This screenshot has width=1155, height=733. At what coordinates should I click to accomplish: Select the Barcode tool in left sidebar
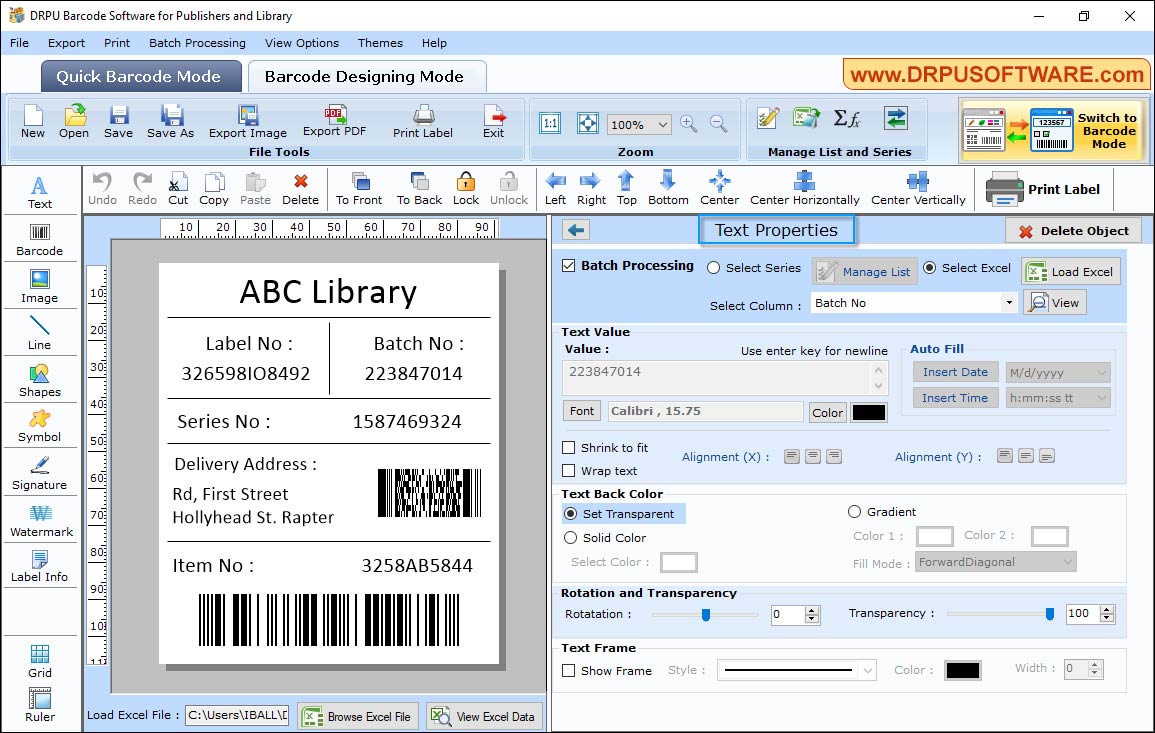[x=40, y=239]
